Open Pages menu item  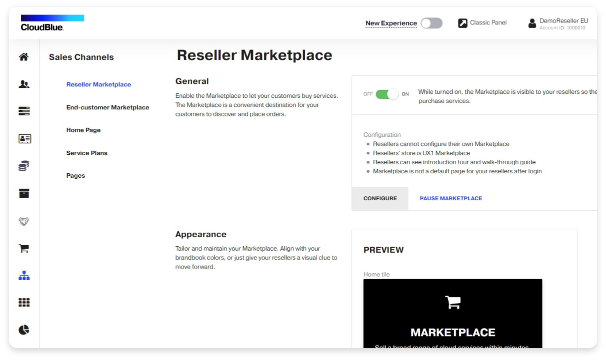coord(76,176)
